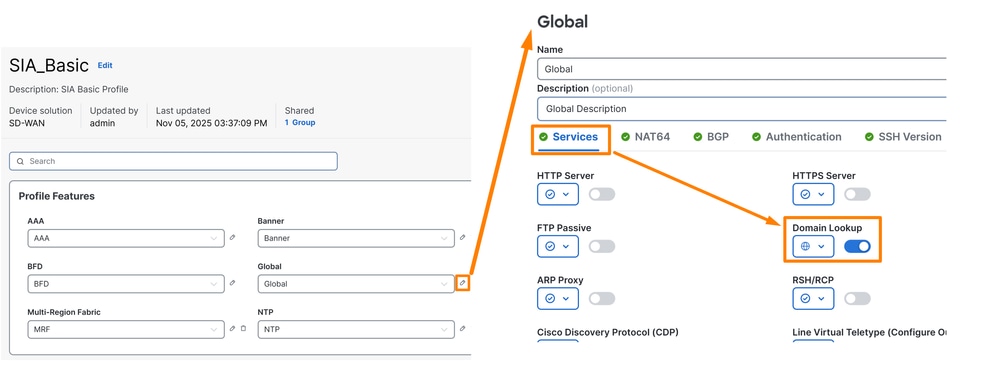The width and height of the screenshot is (999, 380).
Task: Click the pencil icon next to NTP
Action: (x=463, y=328)
